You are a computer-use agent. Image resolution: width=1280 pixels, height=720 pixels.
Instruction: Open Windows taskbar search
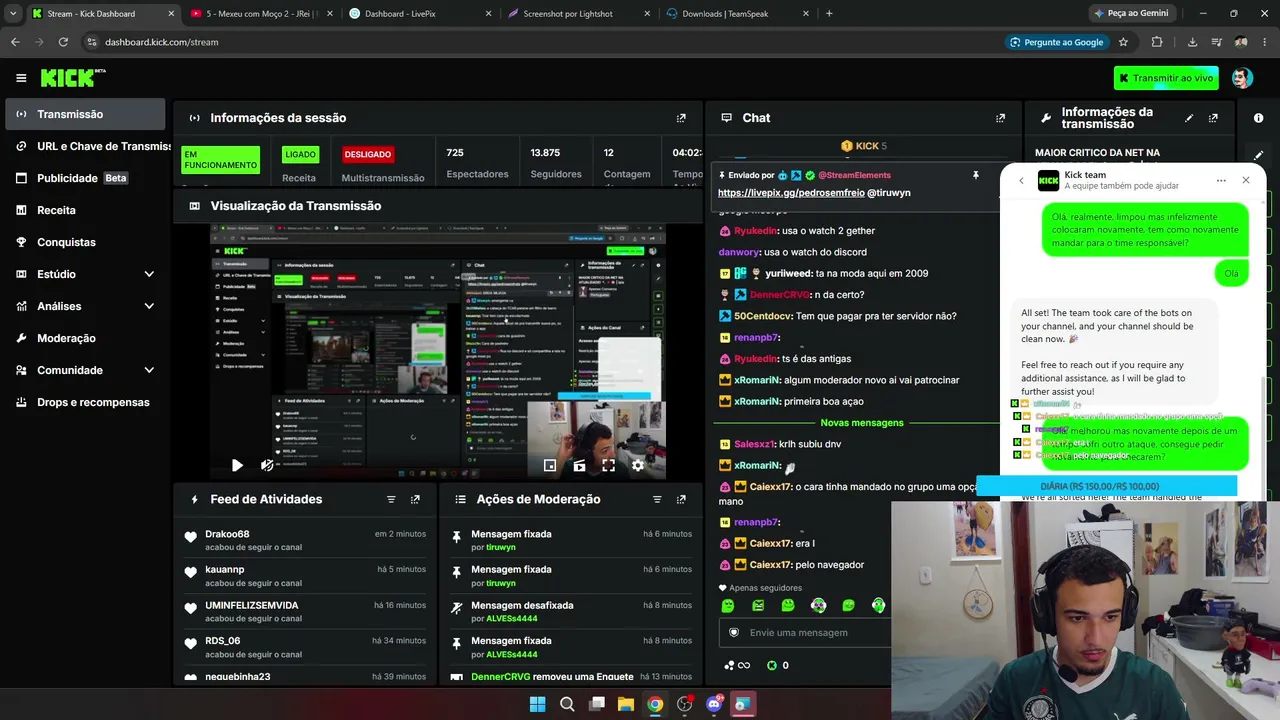click(x=567, y=704)
